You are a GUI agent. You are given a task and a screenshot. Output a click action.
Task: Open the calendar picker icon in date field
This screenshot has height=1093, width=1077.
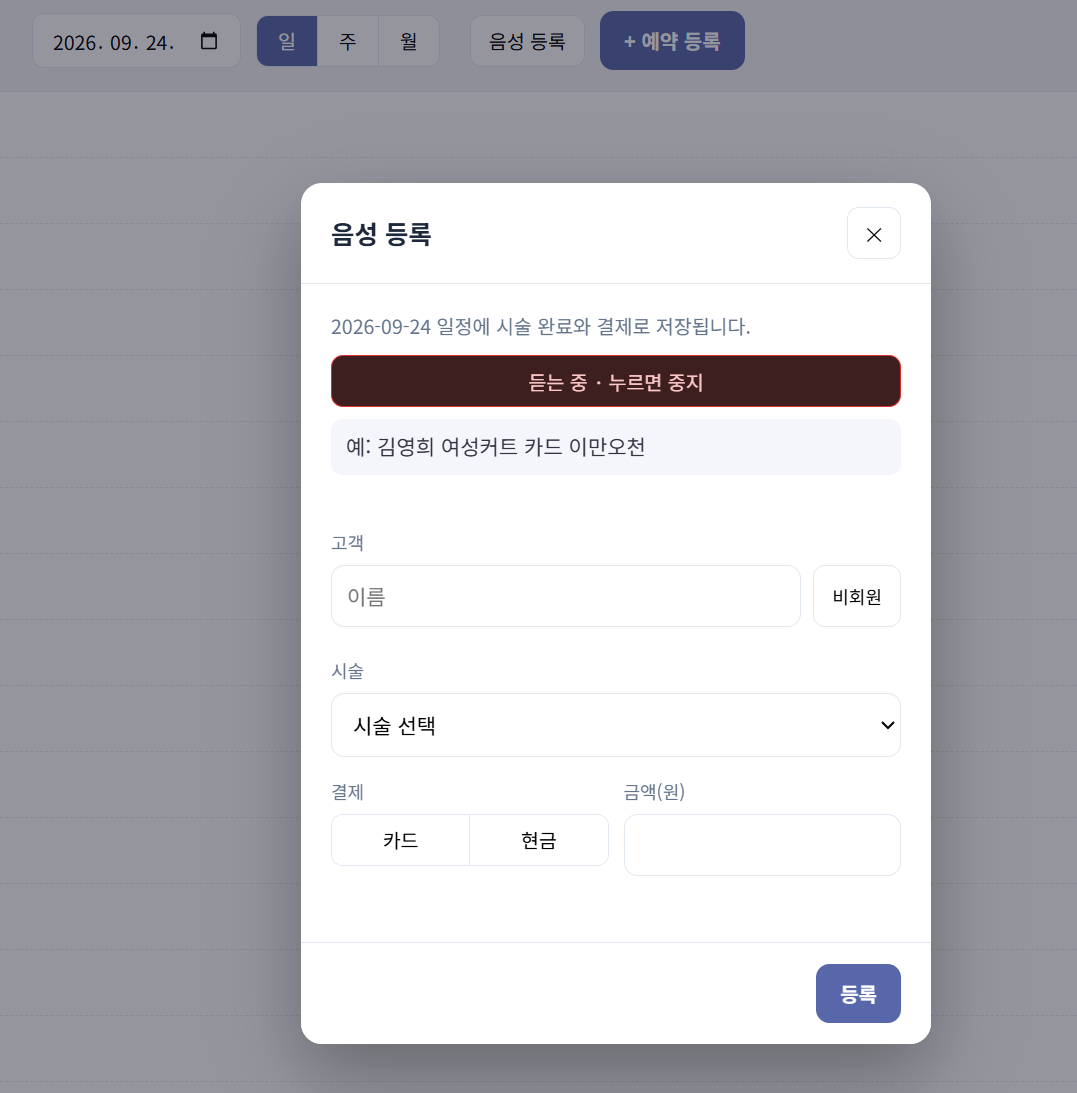(x=209, y=41)
